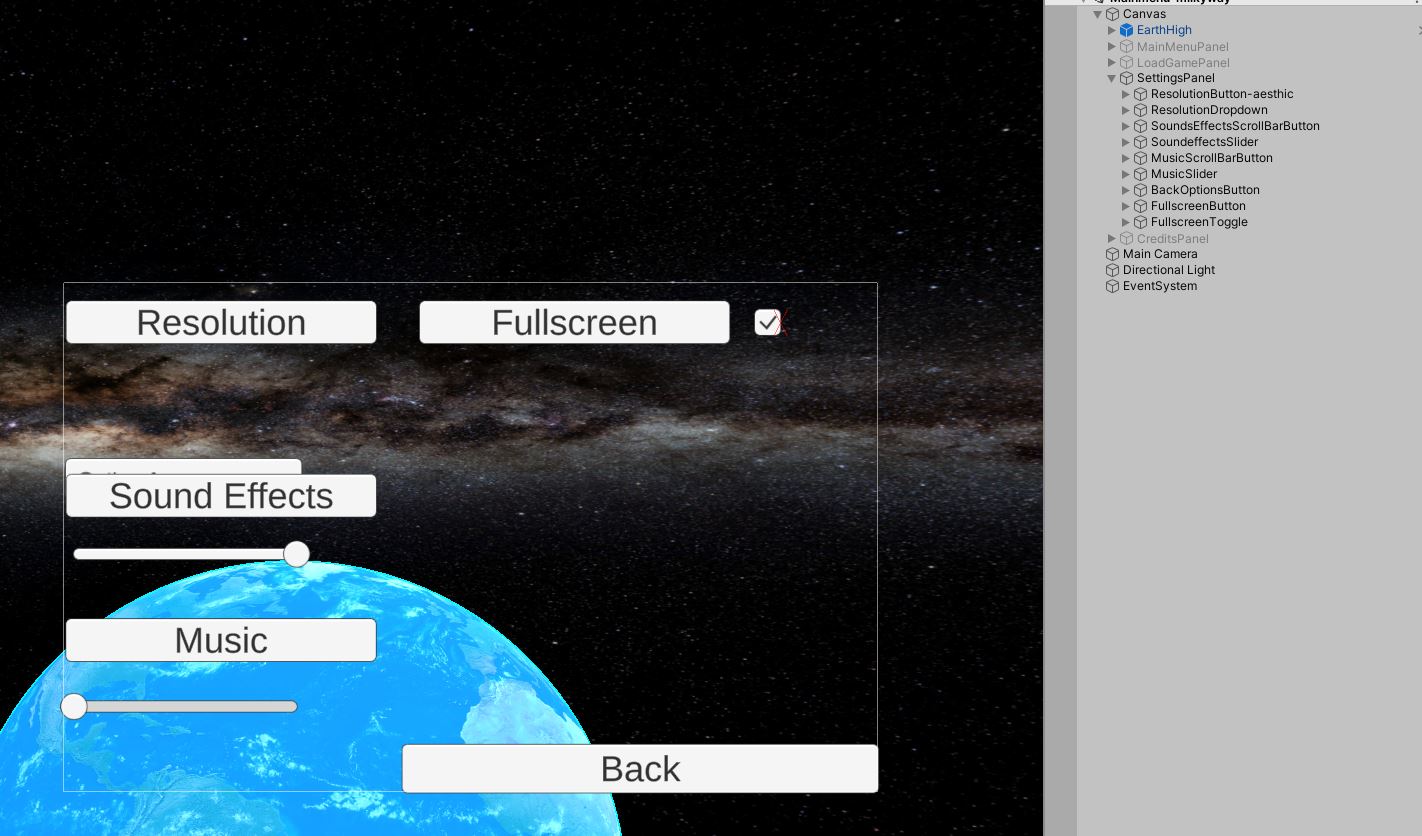Image resolution: width=1422 pixels, height=836 pixels.
Task: Click the blue EarthHigh prefab icon
Action: tap(1126, 30)
